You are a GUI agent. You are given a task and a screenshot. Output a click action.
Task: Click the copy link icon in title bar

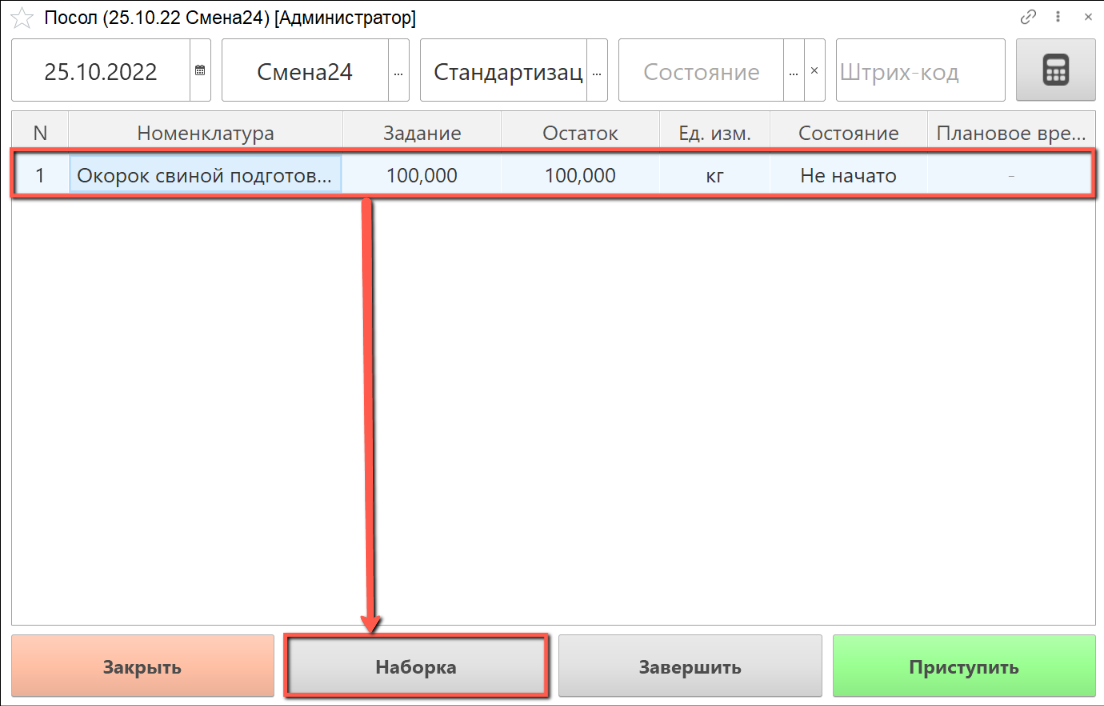(x=1028, y=17)
